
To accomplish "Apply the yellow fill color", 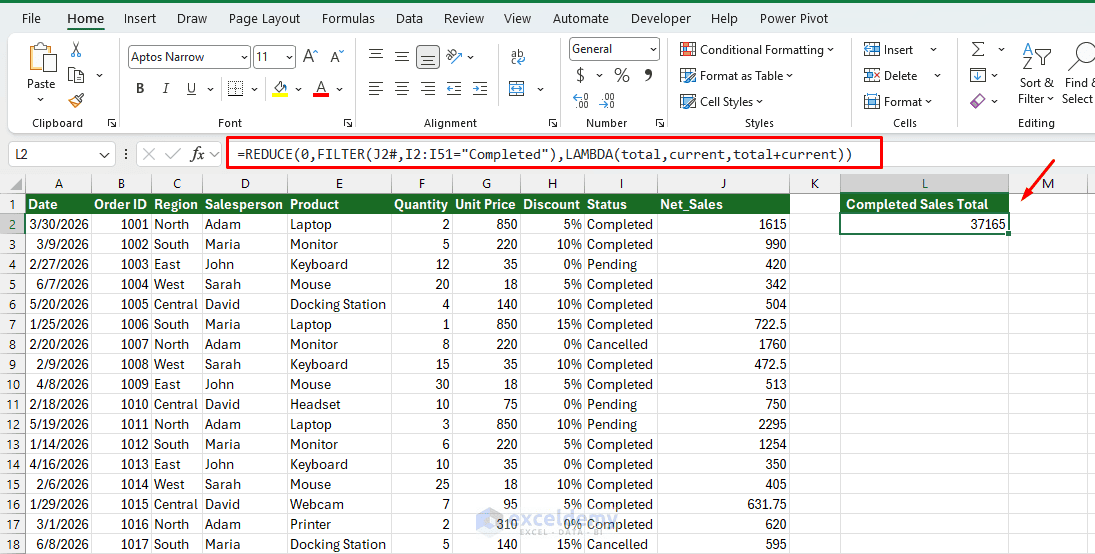I will pyautogui.click(x=280, y=89).
